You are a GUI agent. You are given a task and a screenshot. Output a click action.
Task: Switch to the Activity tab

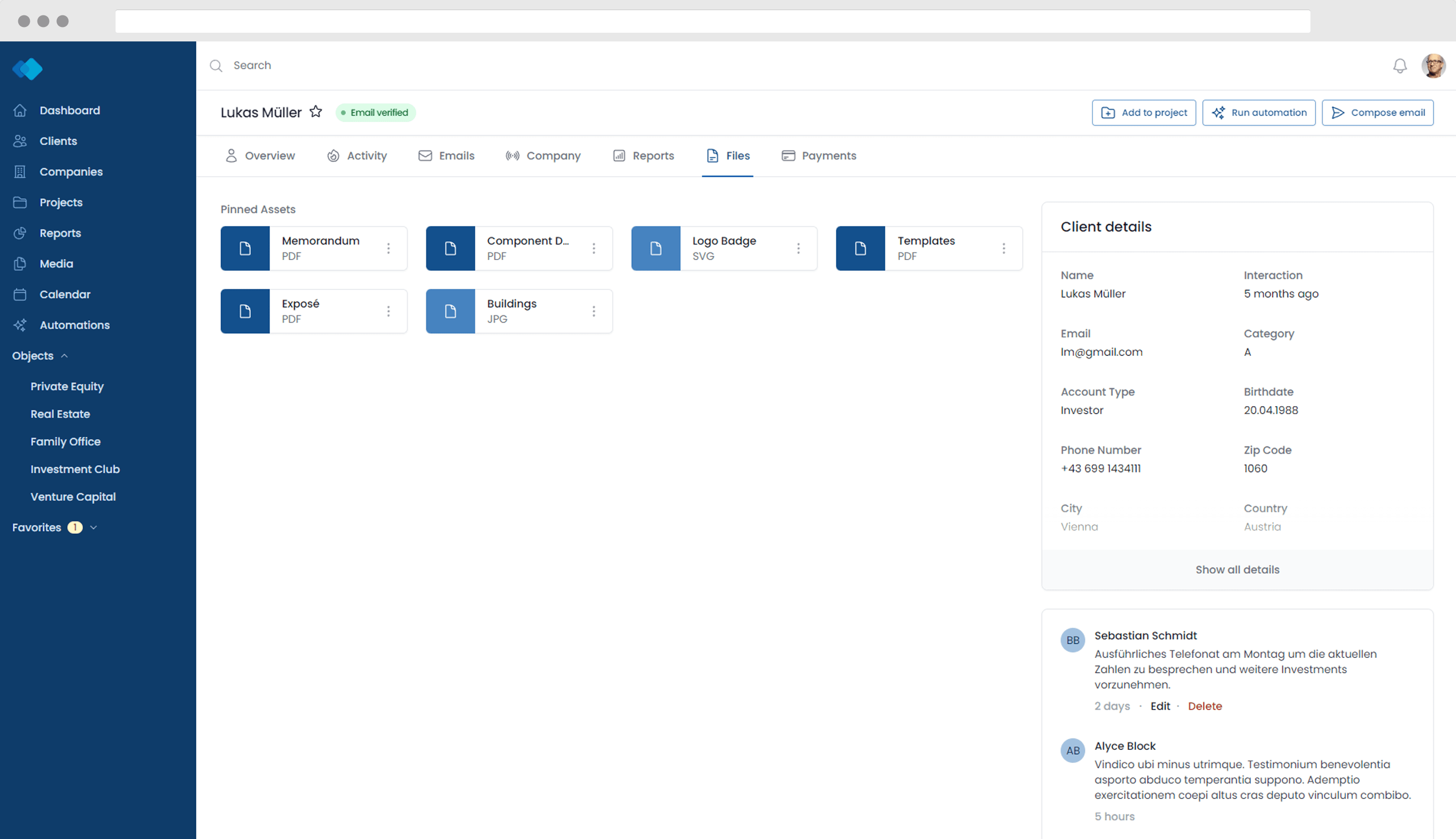(357, 156)
